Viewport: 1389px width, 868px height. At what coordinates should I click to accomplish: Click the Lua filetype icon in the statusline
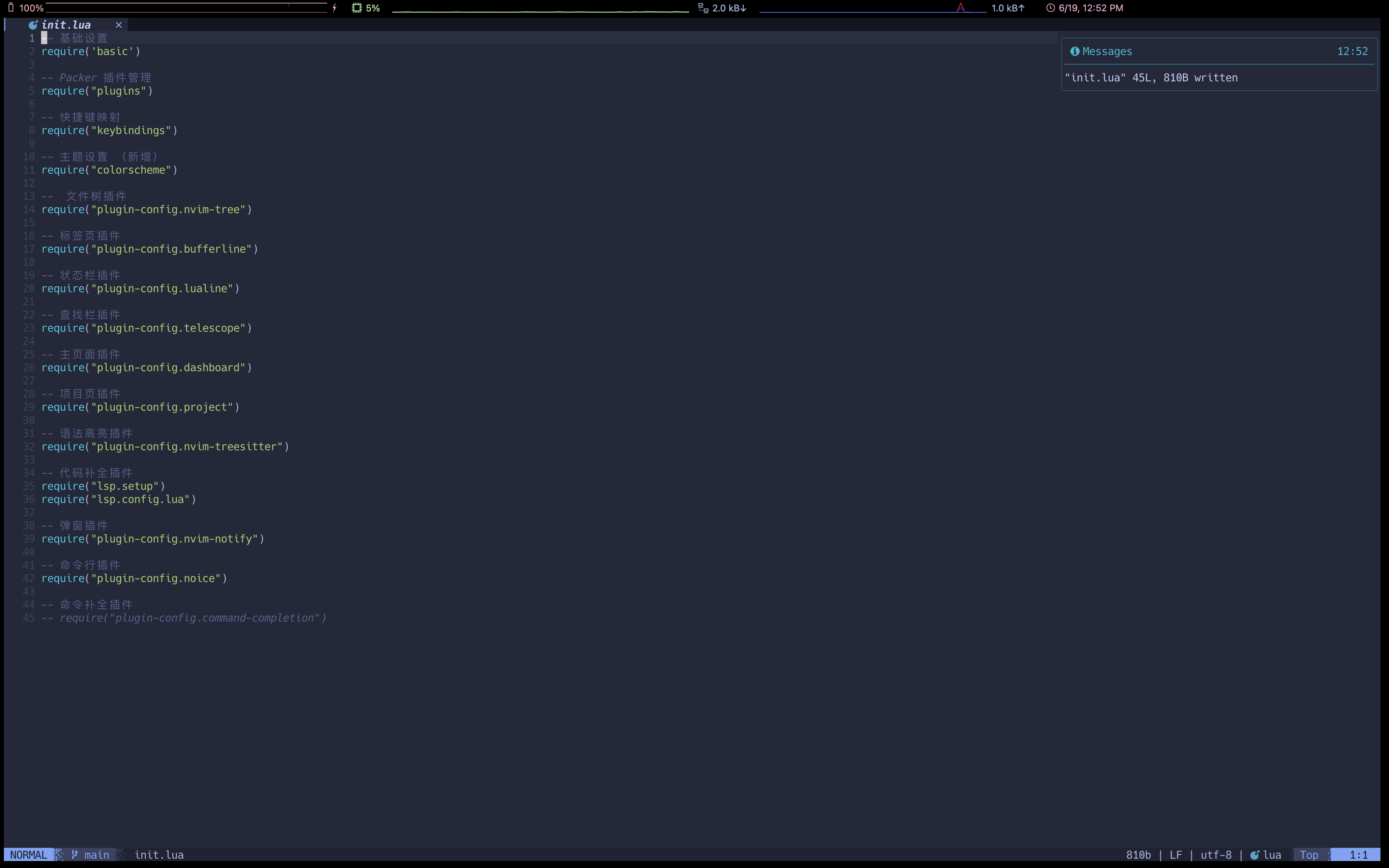(1255, 854)
